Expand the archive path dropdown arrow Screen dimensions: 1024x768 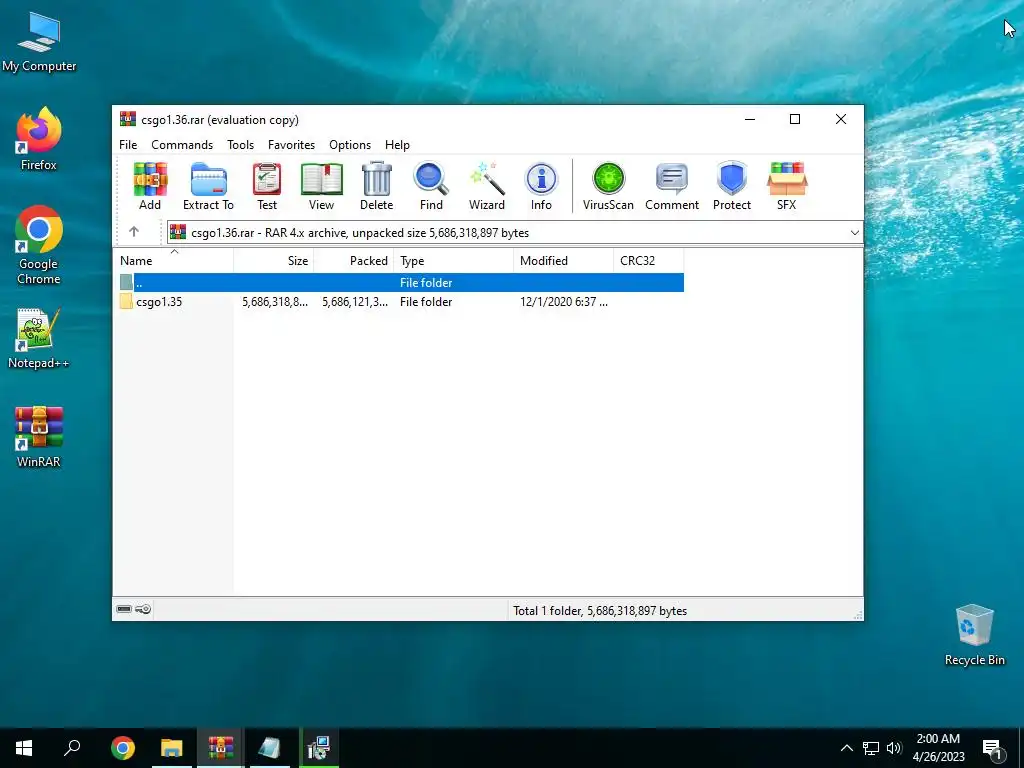point(854,232)
